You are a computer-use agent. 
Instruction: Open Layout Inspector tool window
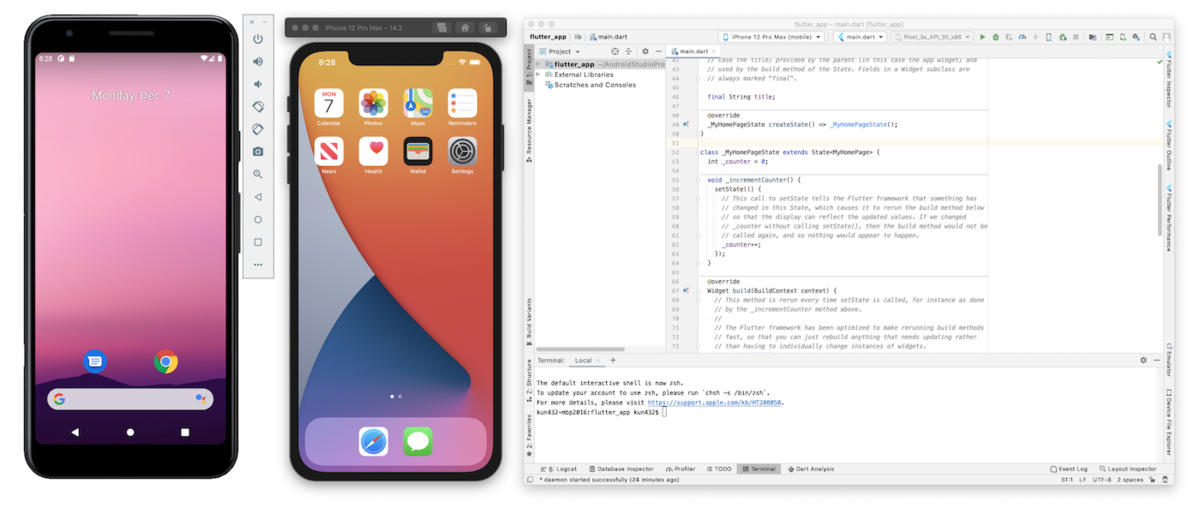[x=1128, y=469]
